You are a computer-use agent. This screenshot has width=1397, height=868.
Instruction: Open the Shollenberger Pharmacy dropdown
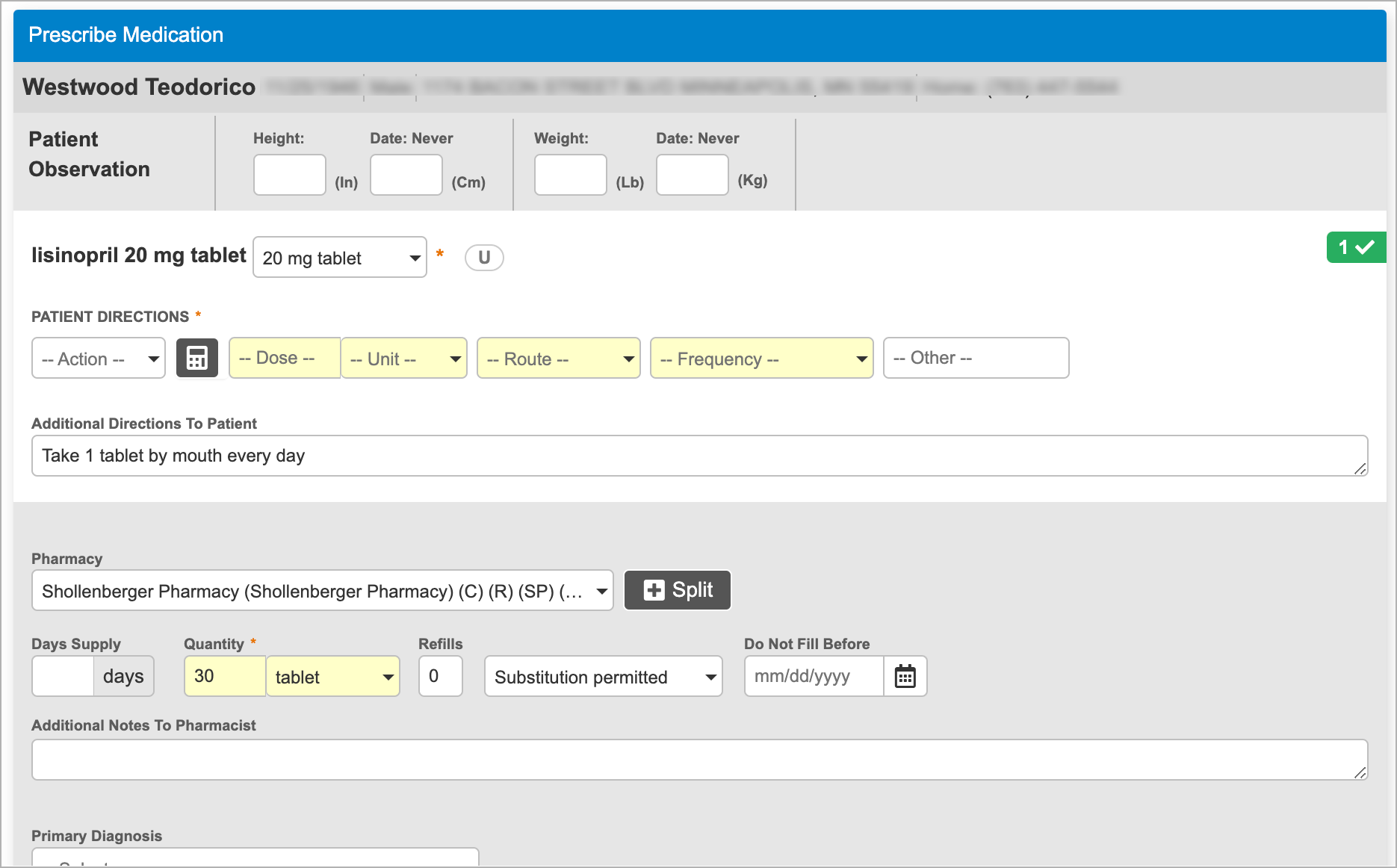pyautogui.click(x=323, y=591)
